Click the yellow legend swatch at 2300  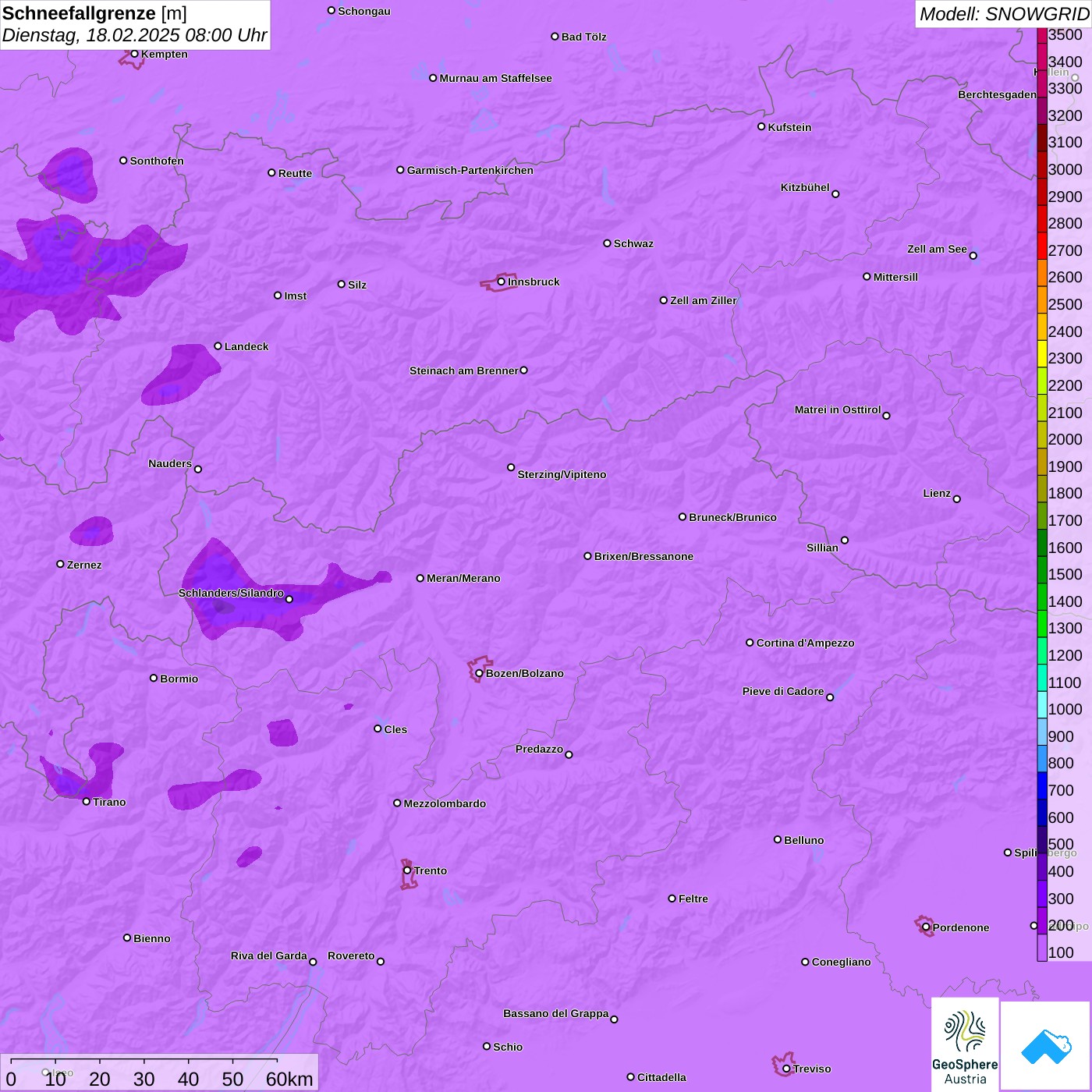coord(1042,354)
